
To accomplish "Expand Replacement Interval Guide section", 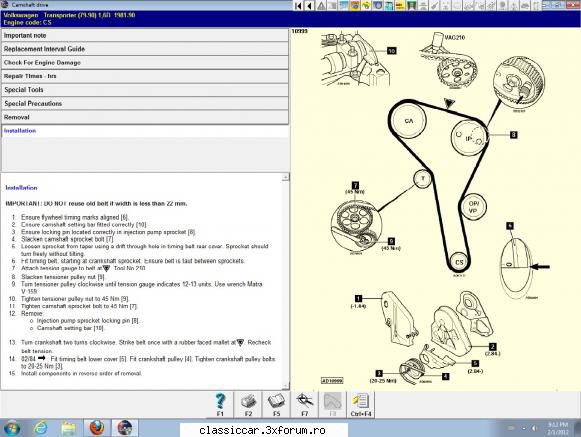I will [x=145, y=49].
